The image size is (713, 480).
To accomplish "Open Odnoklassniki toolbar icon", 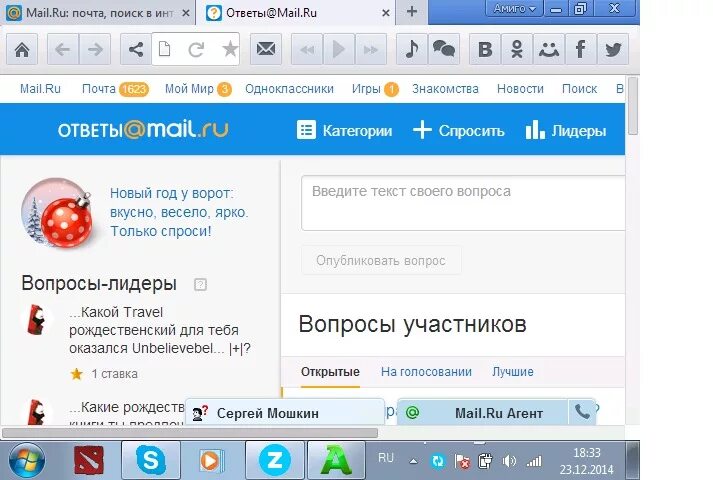I will [x=517, y=49].
